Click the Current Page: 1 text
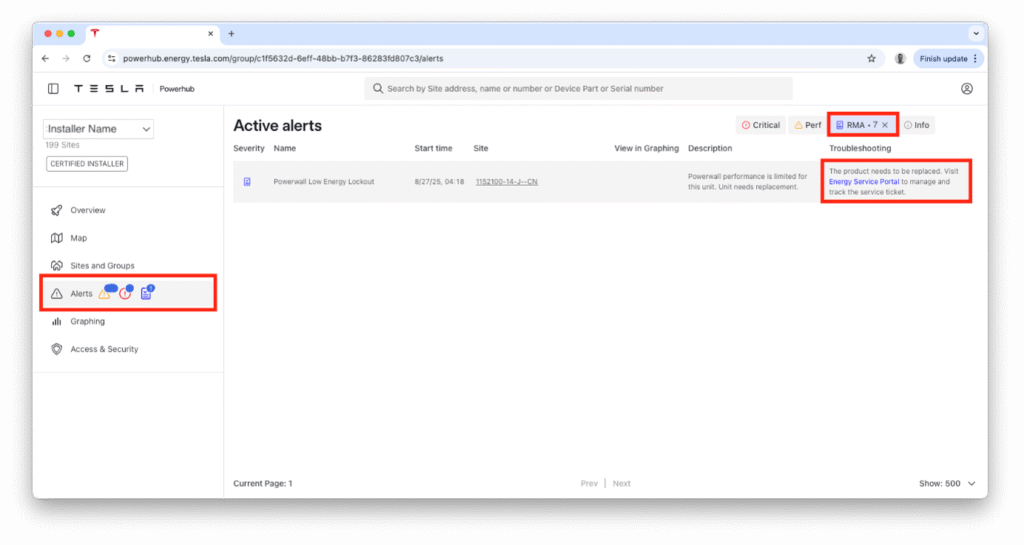 [x=263, y=484]
